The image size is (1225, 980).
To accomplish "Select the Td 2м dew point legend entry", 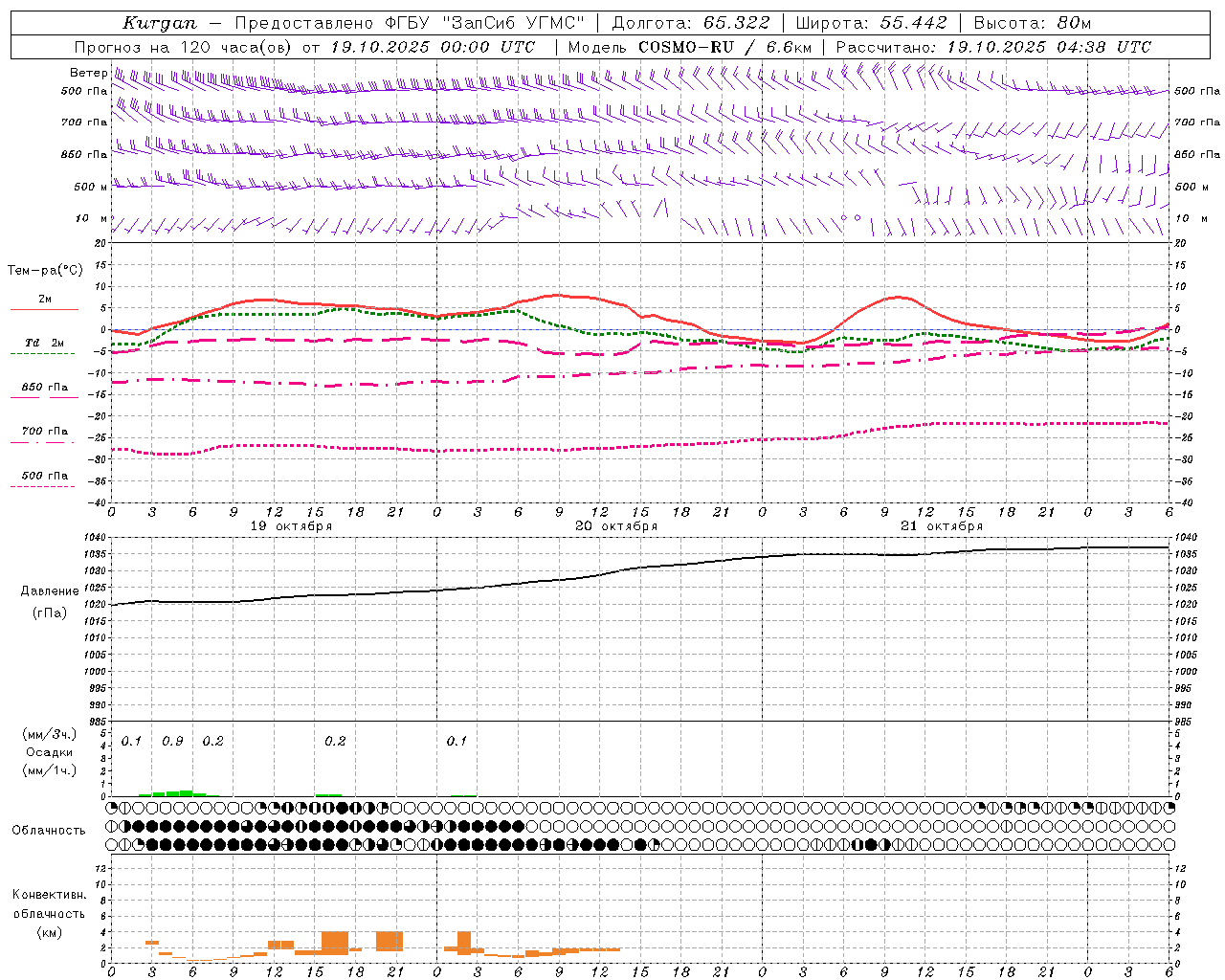I will pos(44,343).
